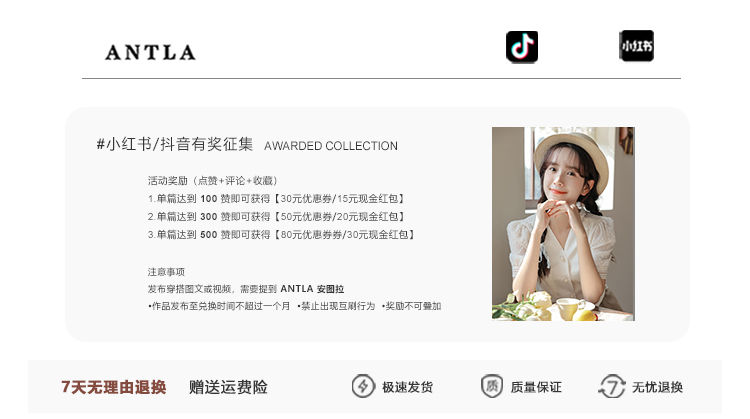Click the lightning bolt fast-shipping icon
Screen dimensions: 750x419
click(x=363, y=386)
